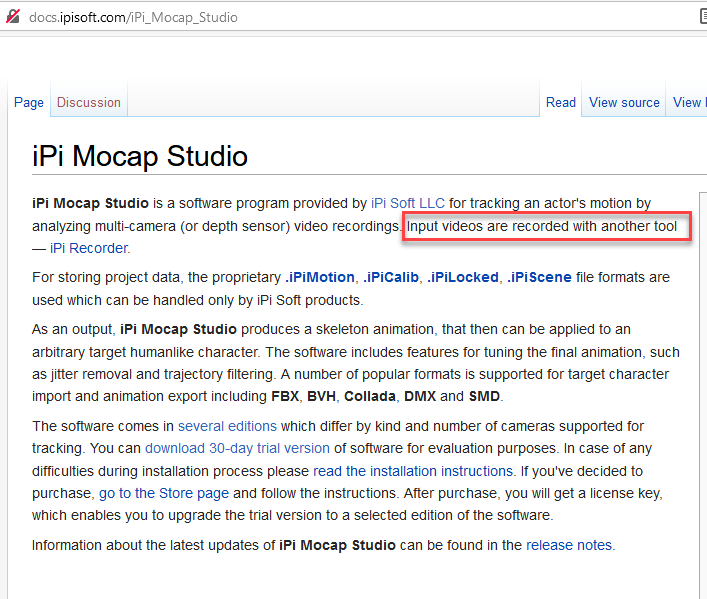Open the Page tab
707x599 pixels.
29,102
